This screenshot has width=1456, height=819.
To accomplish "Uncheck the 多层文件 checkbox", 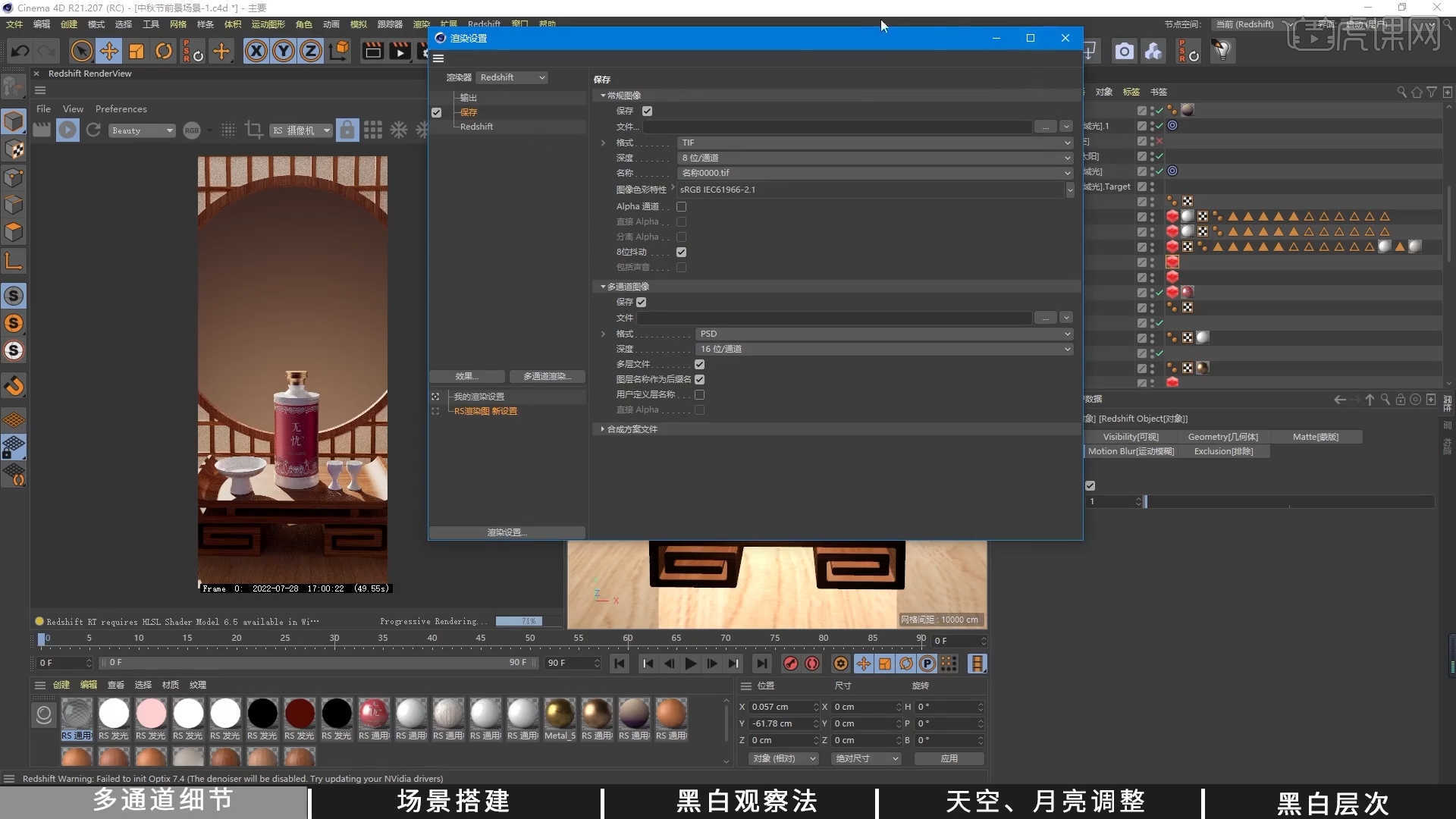I will (699, 364).
